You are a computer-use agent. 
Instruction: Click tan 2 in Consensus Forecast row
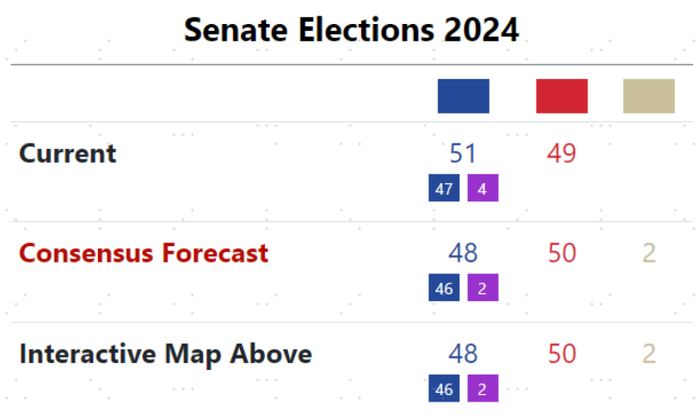pos(649,254)
